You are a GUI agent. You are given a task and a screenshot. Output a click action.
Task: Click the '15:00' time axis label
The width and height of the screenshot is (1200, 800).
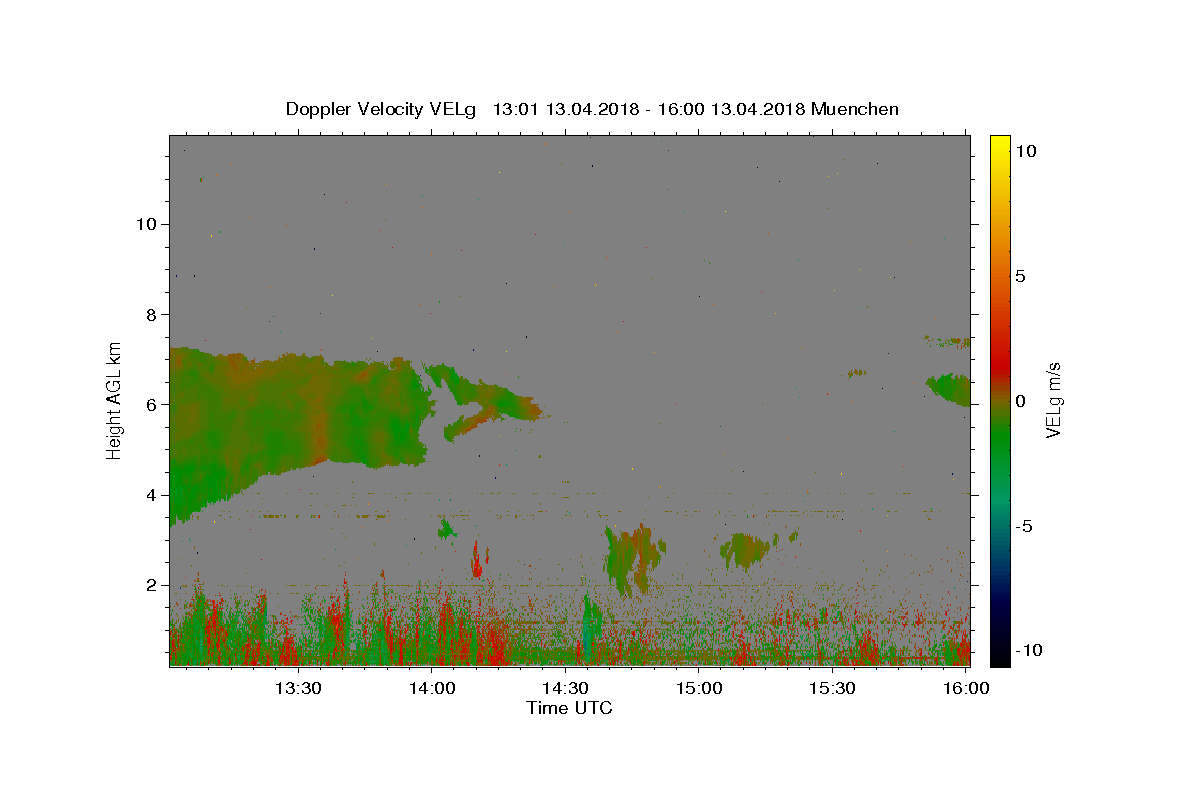point(699,689)
